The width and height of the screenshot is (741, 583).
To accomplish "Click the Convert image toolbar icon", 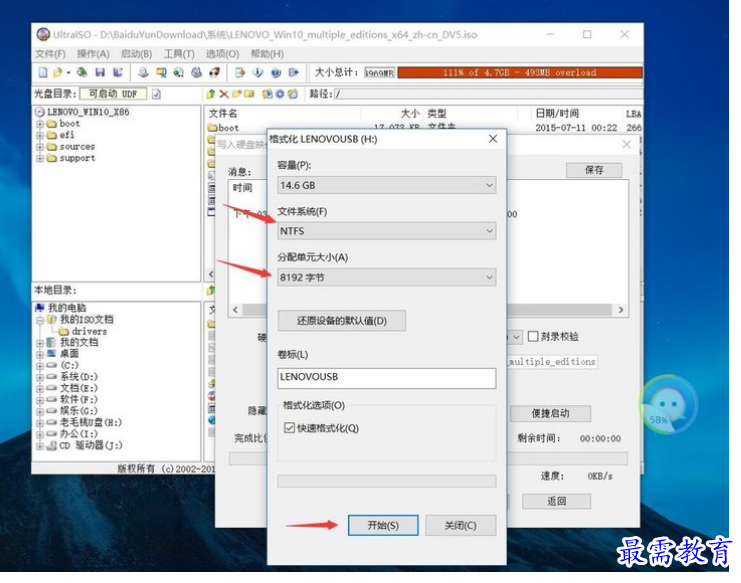I will [x=179, y=72].
